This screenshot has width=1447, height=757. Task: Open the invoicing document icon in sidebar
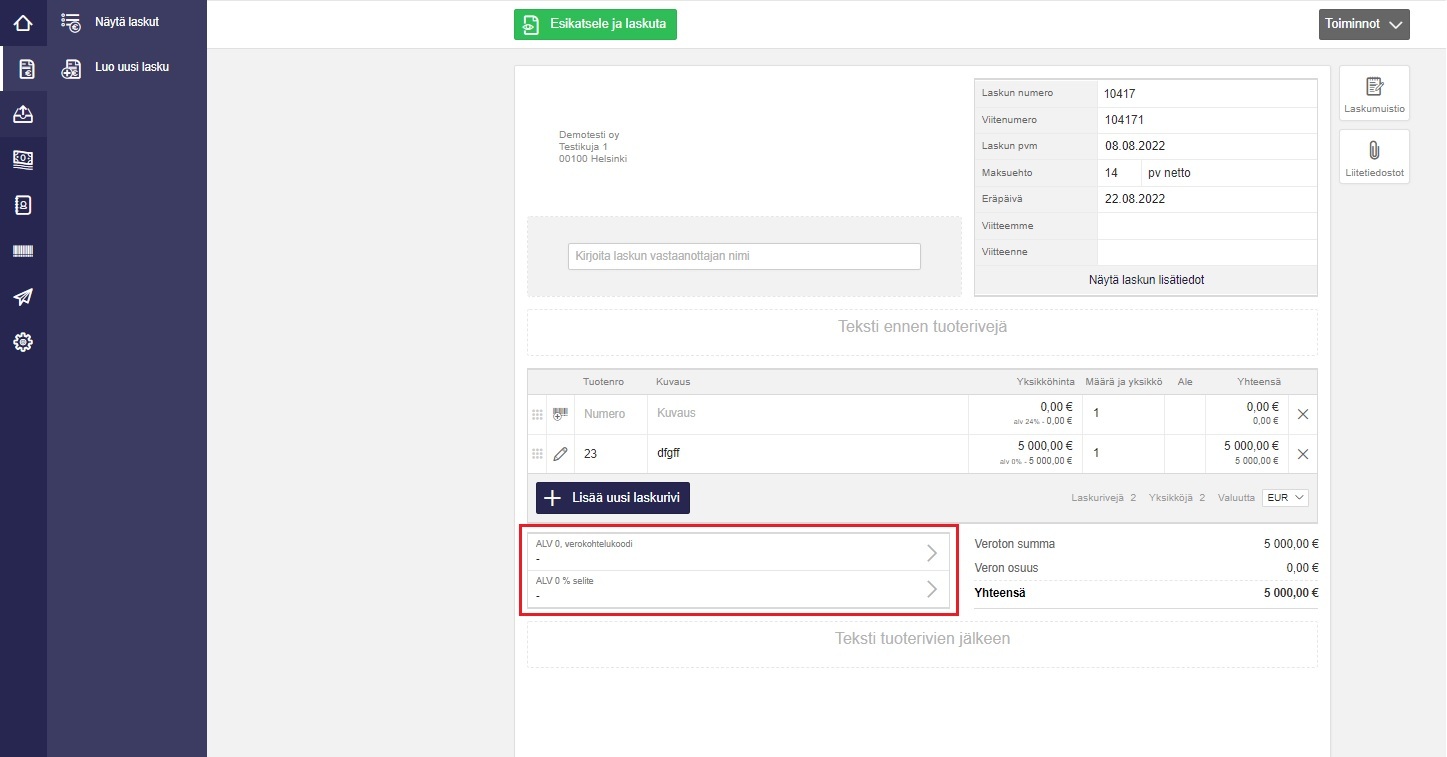pos(25,69)
